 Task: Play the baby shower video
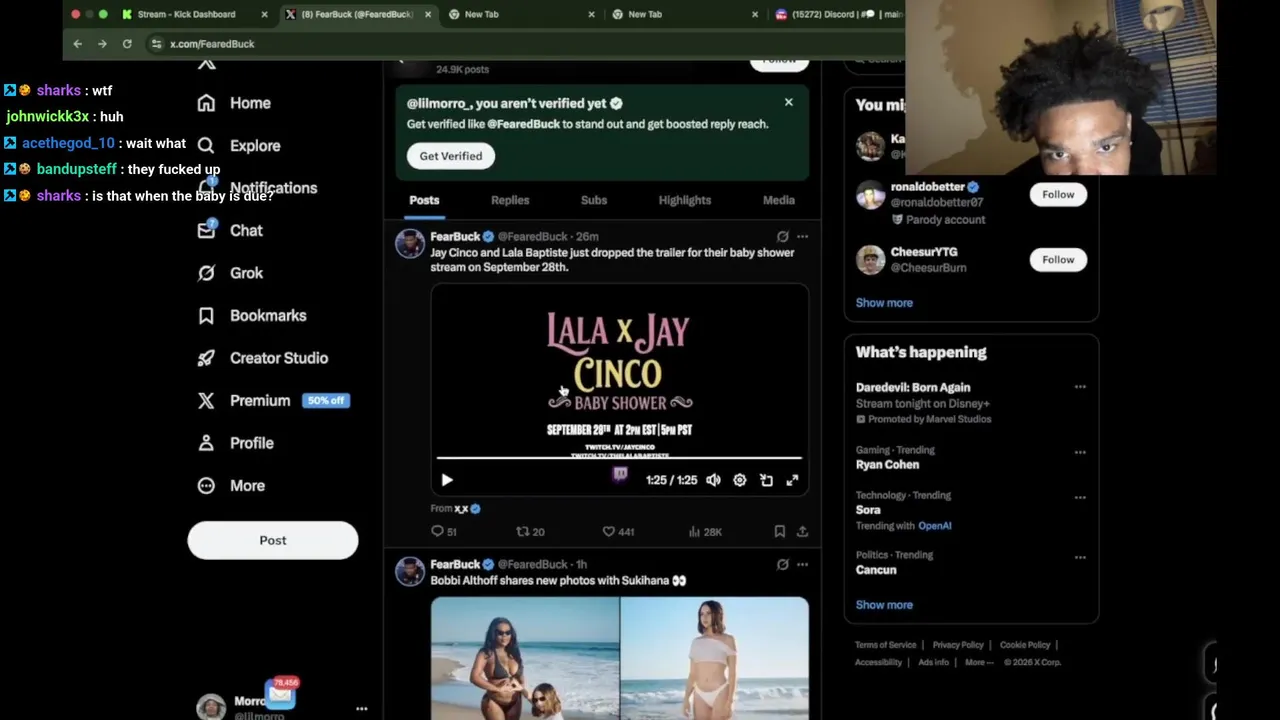[447, 480]
